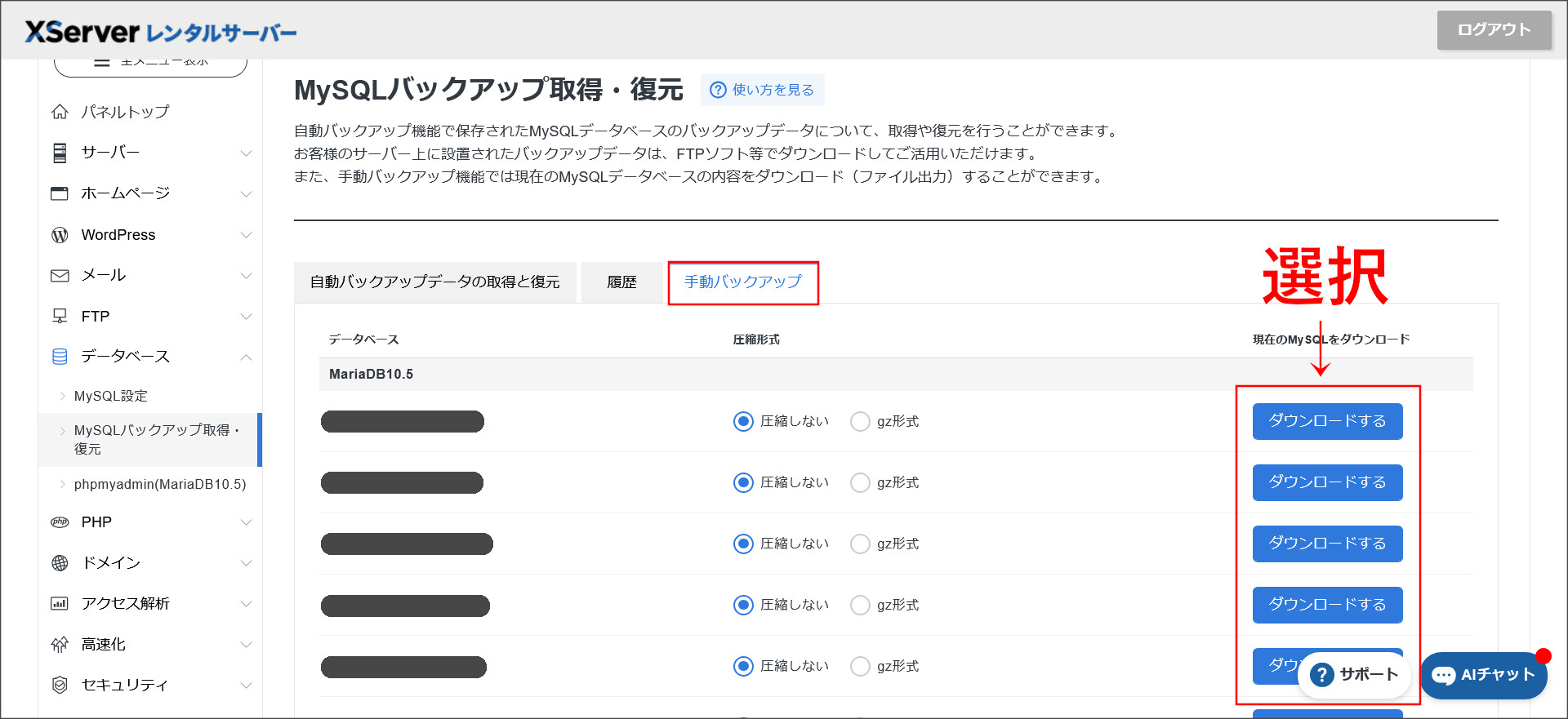Screen dimensions: 1568x719
Task: Expand the サーバー menu chevron
Action: [246, 153]
